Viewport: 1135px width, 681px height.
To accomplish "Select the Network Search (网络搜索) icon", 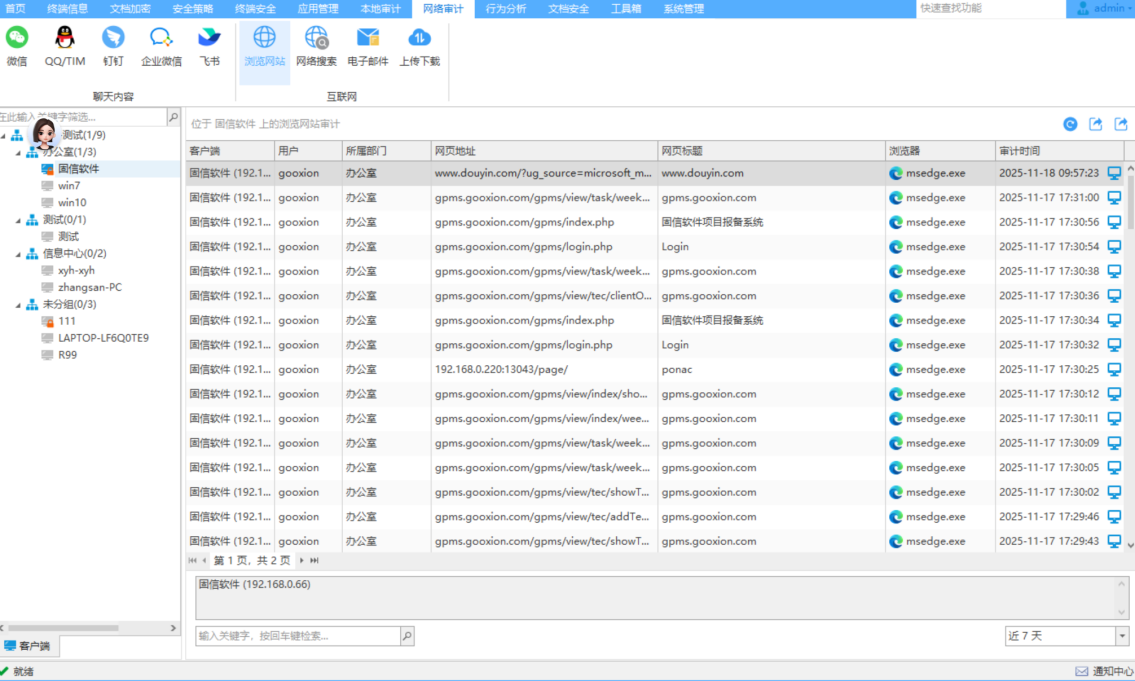I will coord(316,46).
